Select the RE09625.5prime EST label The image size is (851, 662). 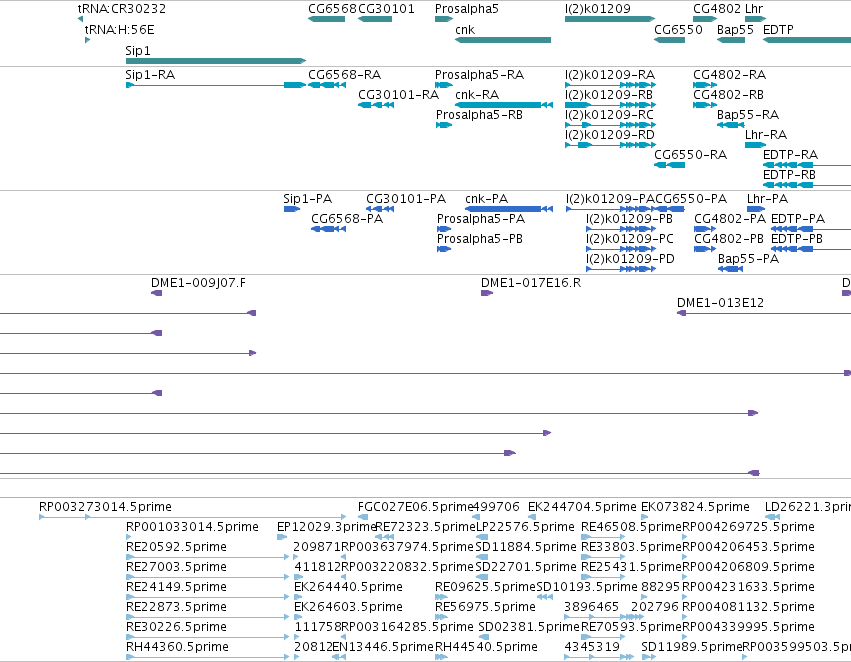pyautogui.click(x=485, y=588)
